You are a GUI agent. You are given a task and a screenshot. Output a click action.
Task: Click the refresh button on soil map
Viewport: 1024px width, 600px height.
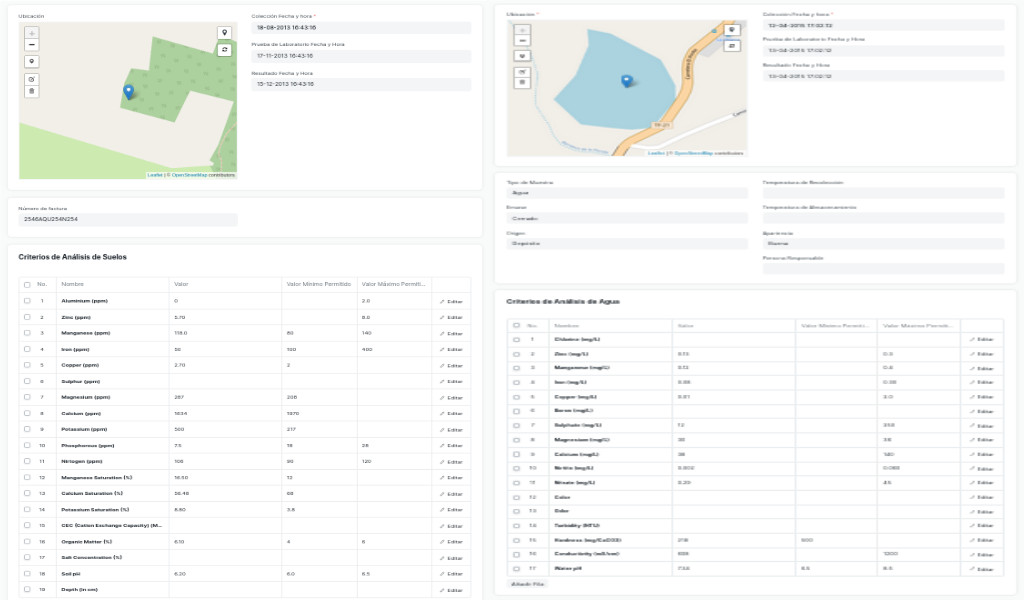[x=224, y=49]
